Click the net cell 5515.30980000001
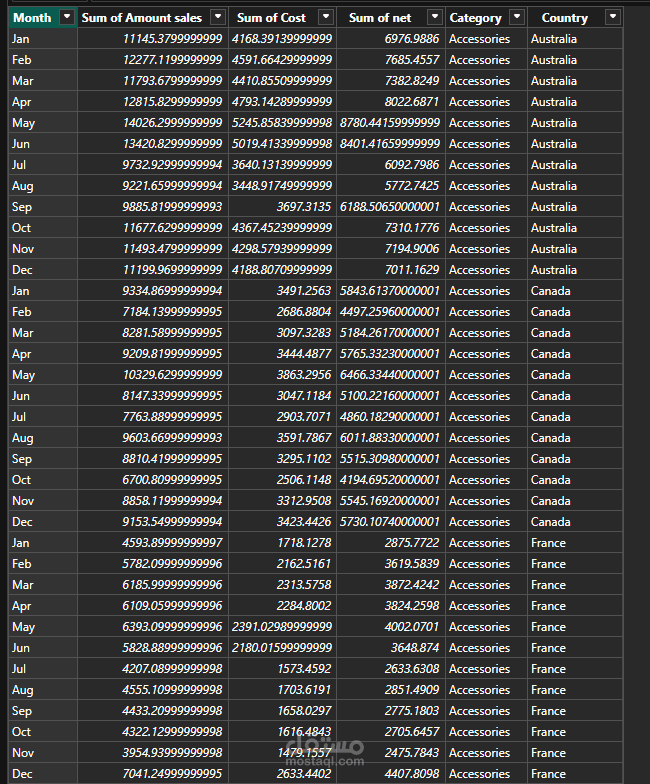This screenshot has width=650, height=784. tap(391, 459)
